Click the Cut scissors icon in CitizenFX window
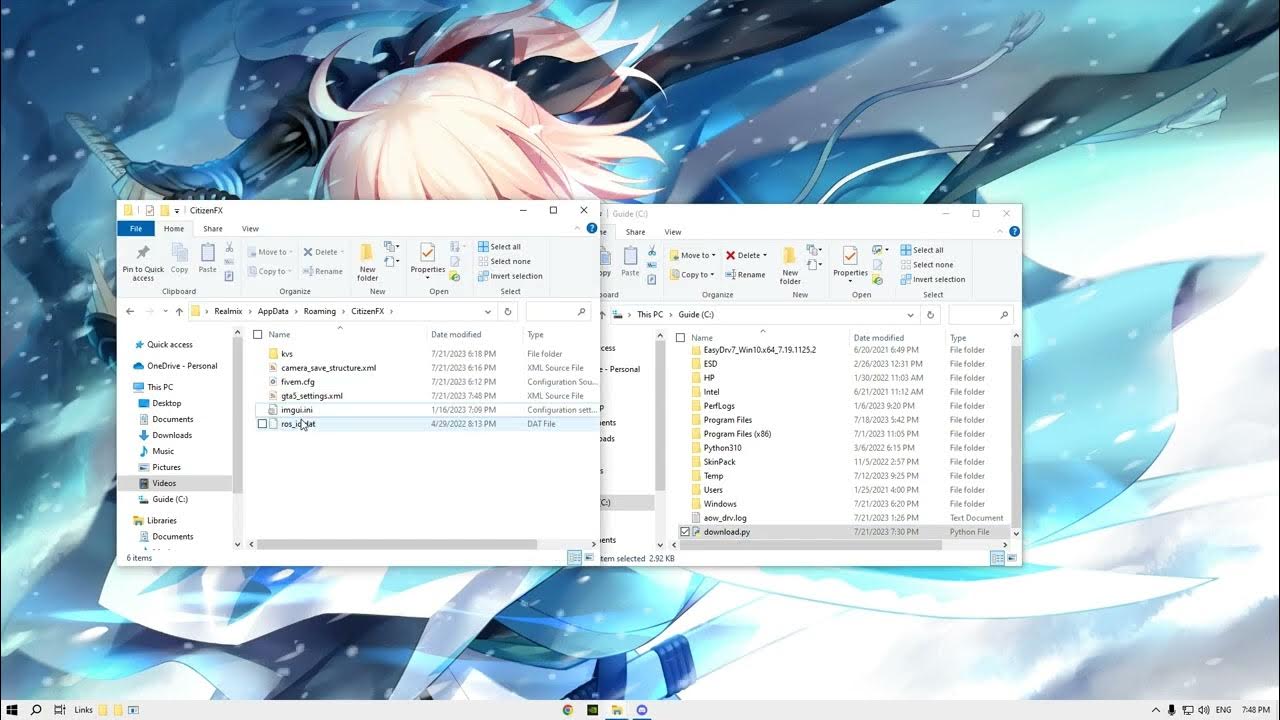This screenshot has width=1280, height=720. (x=229, y=247)
